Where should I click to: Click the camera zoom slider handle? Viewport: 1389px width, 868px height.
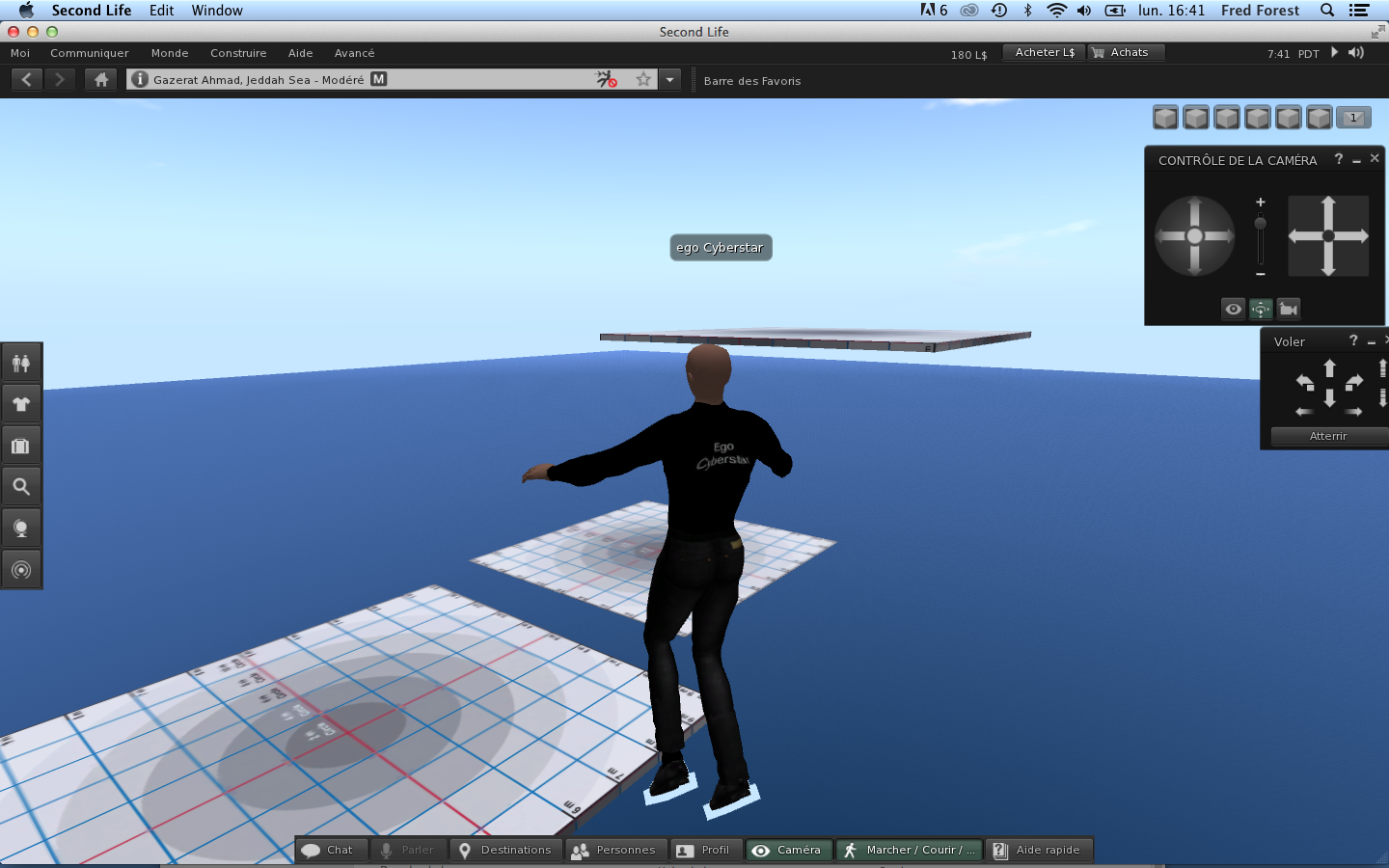point(1260,224)
